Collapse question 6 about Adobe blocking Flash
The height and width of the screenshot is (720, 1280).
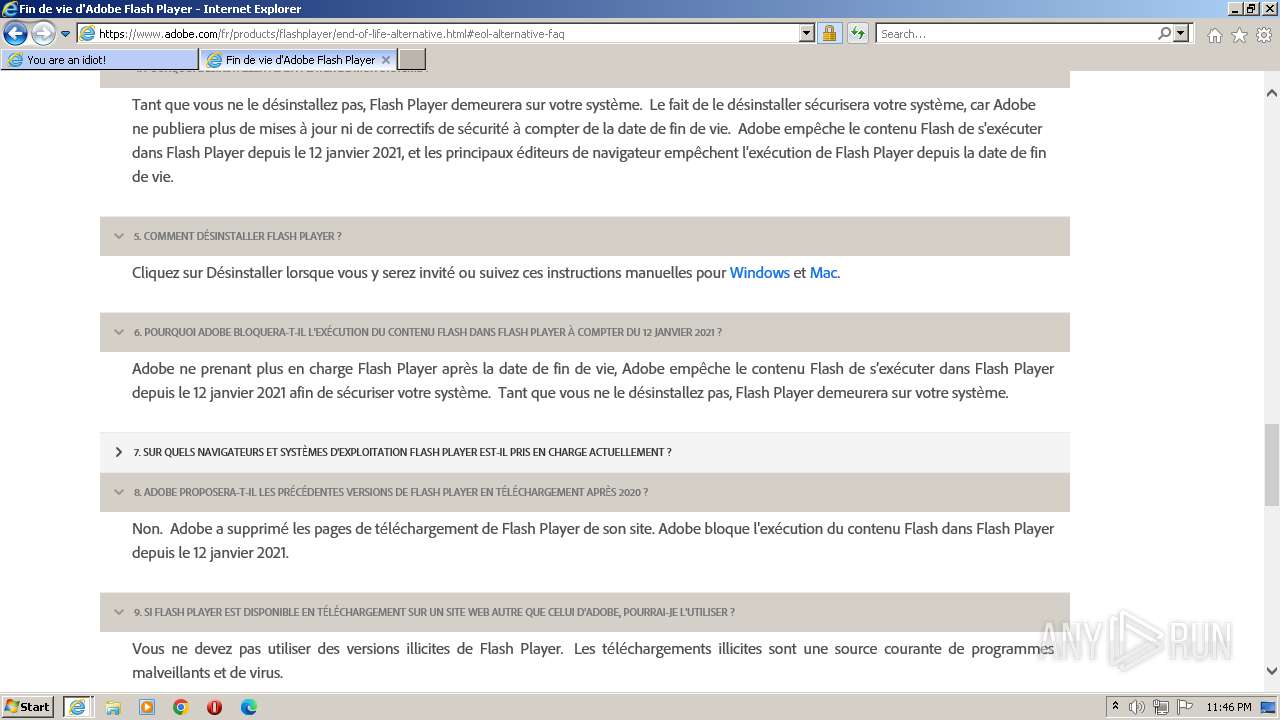119,332
